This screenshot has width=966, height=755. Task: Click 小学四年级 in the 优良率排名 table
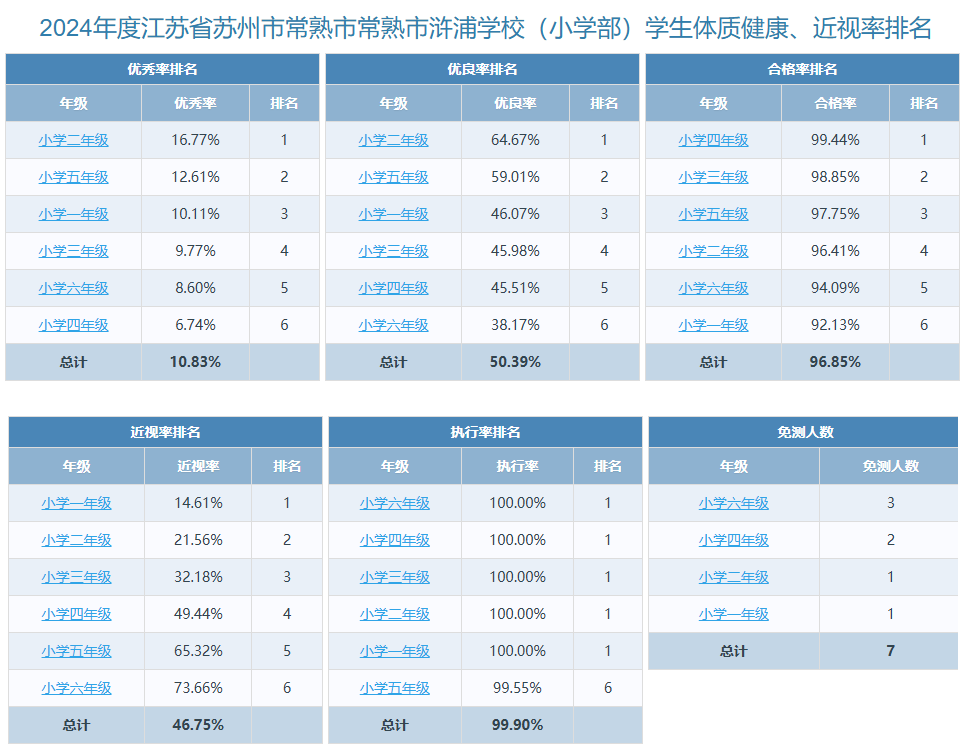(x=394, y=288)
